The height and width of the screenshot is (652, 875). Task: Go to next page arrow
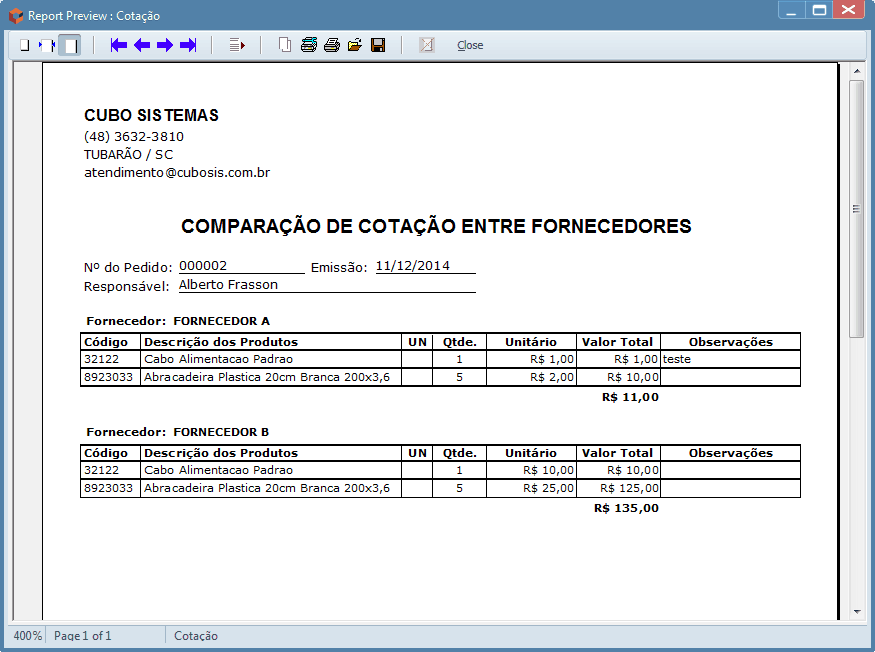pos(165,45)
